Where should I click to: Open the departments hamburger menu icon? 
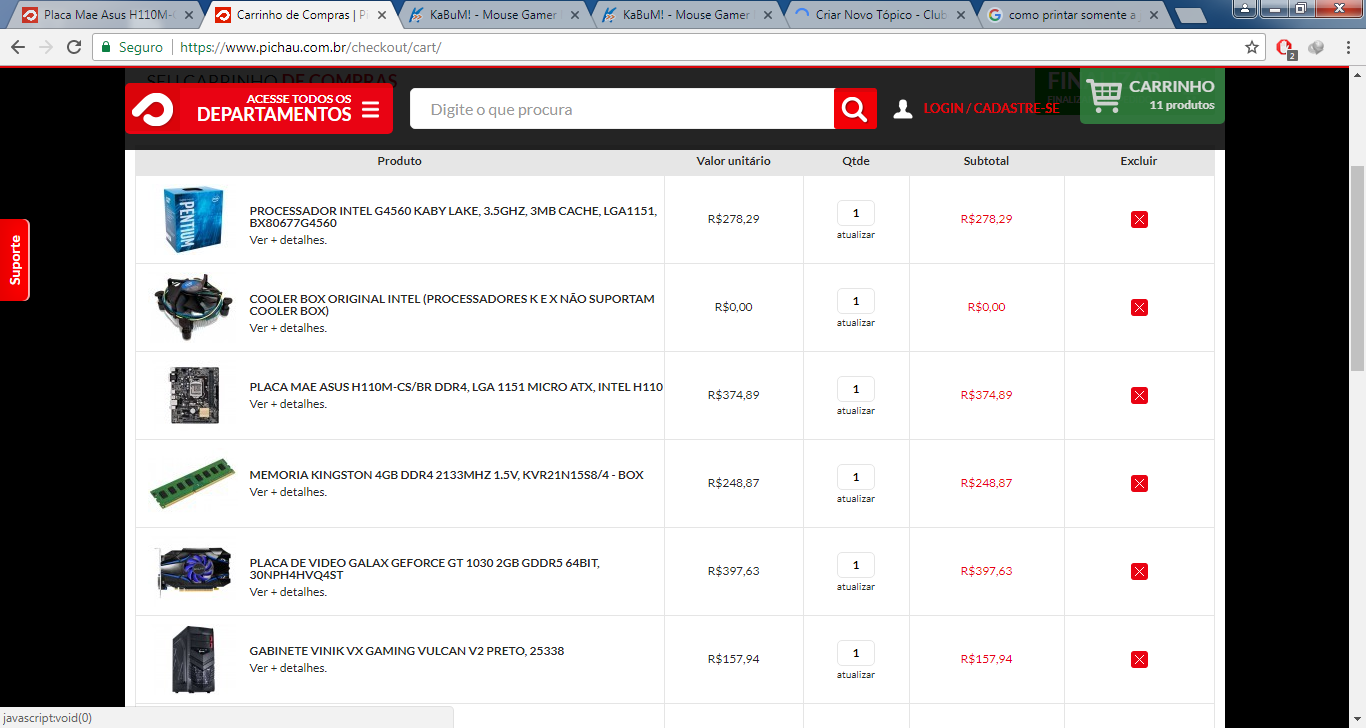pyautogui.click(x=371, y=109)
